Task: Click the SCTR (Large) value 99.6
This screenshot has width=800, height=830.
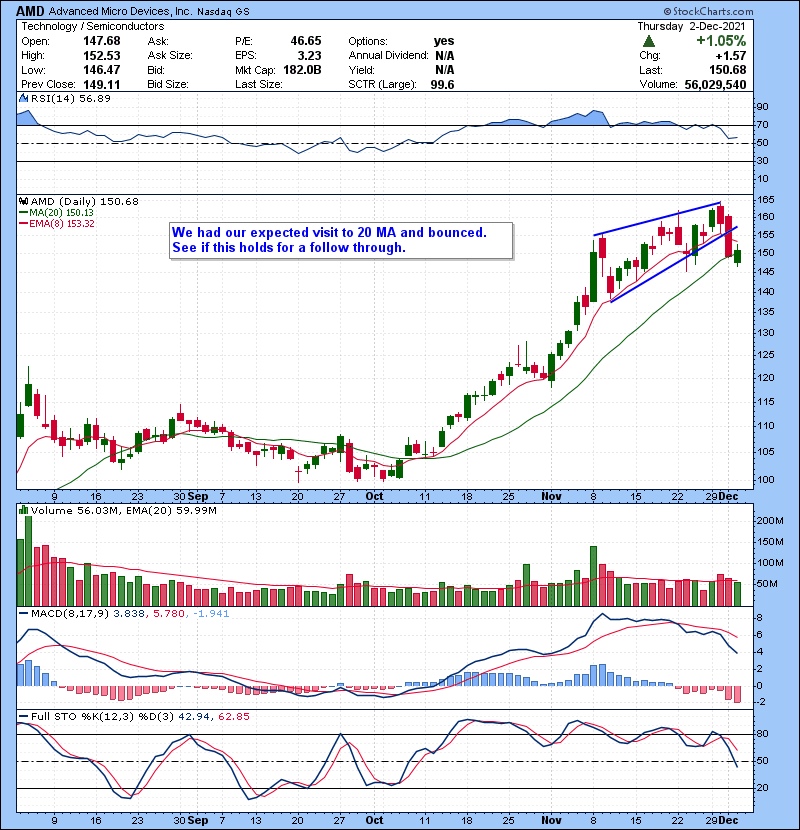Action: [x=442, y=85]
